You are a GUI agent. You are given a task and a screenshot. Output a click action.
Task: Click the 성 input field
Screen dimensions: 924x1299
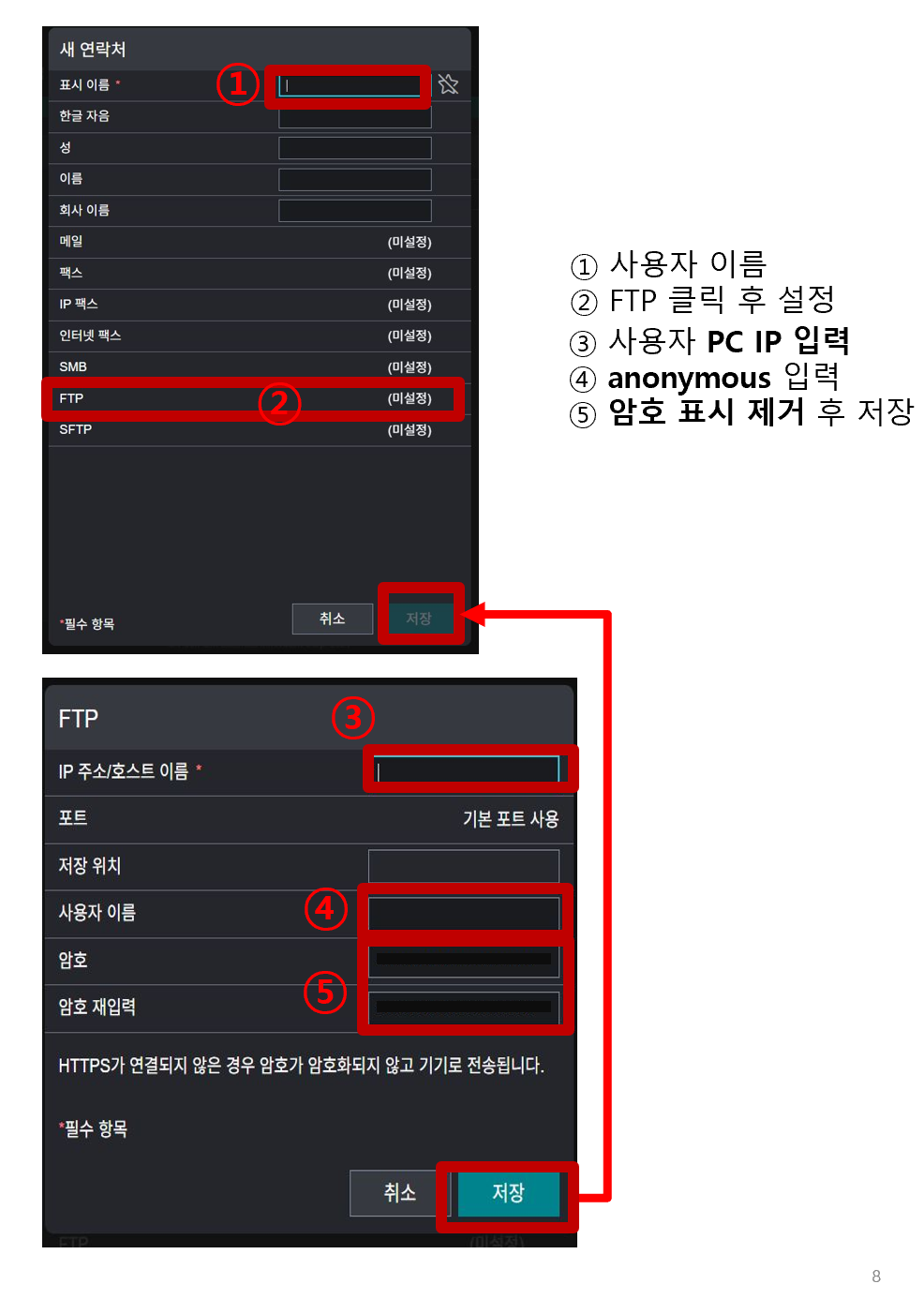[x=355, y=148]
